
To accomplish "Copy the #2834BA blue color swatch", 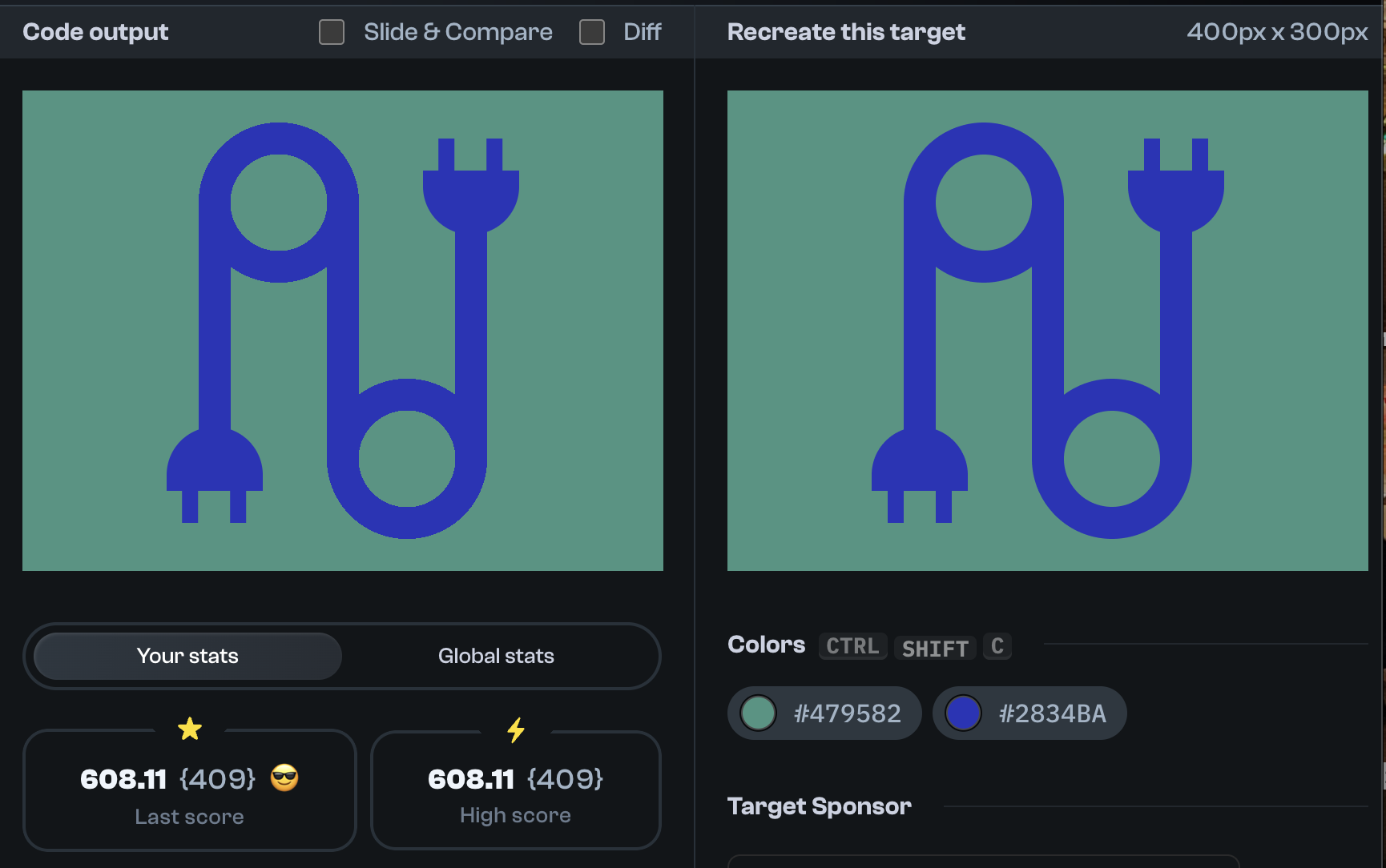I will [x=1029, y=713].
